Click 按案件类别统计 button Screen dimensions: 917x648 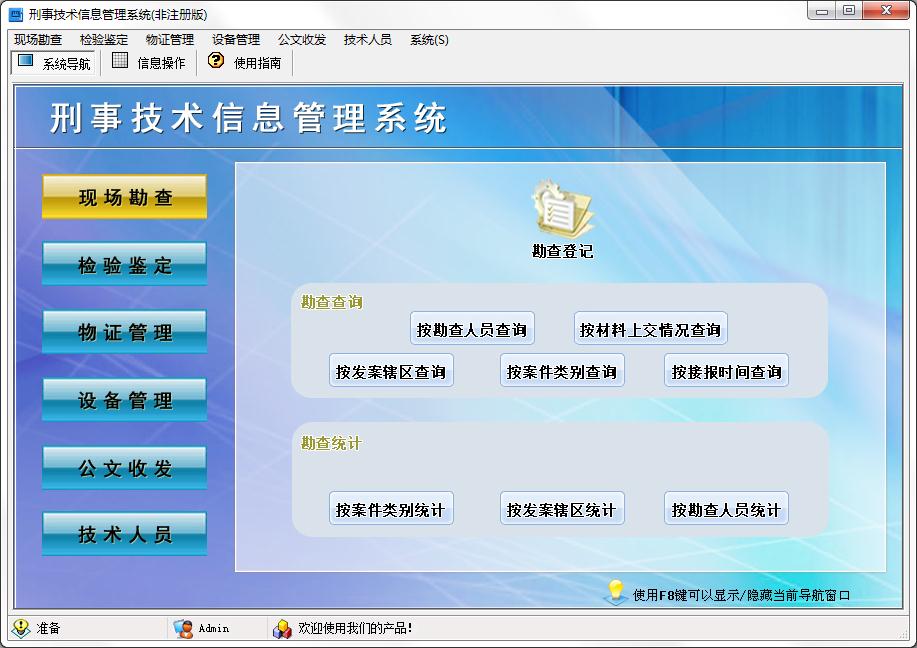pos(391,509)
